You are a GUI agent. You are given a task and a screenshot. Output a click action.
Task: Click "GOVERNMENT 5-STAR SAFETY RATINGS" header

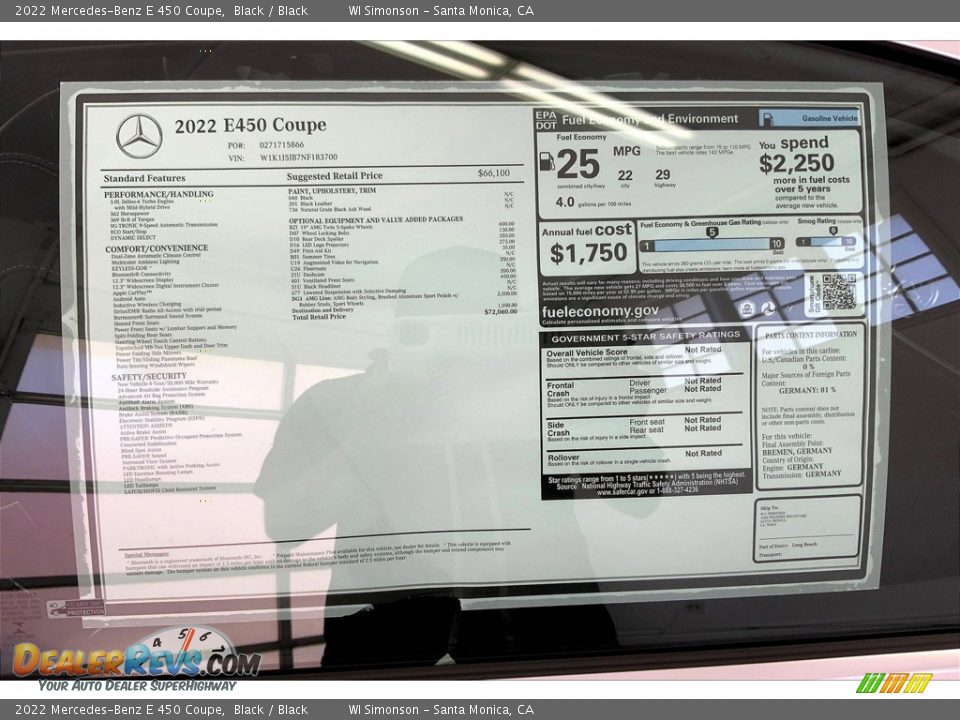pyautogui.click(x=645, y=337)
